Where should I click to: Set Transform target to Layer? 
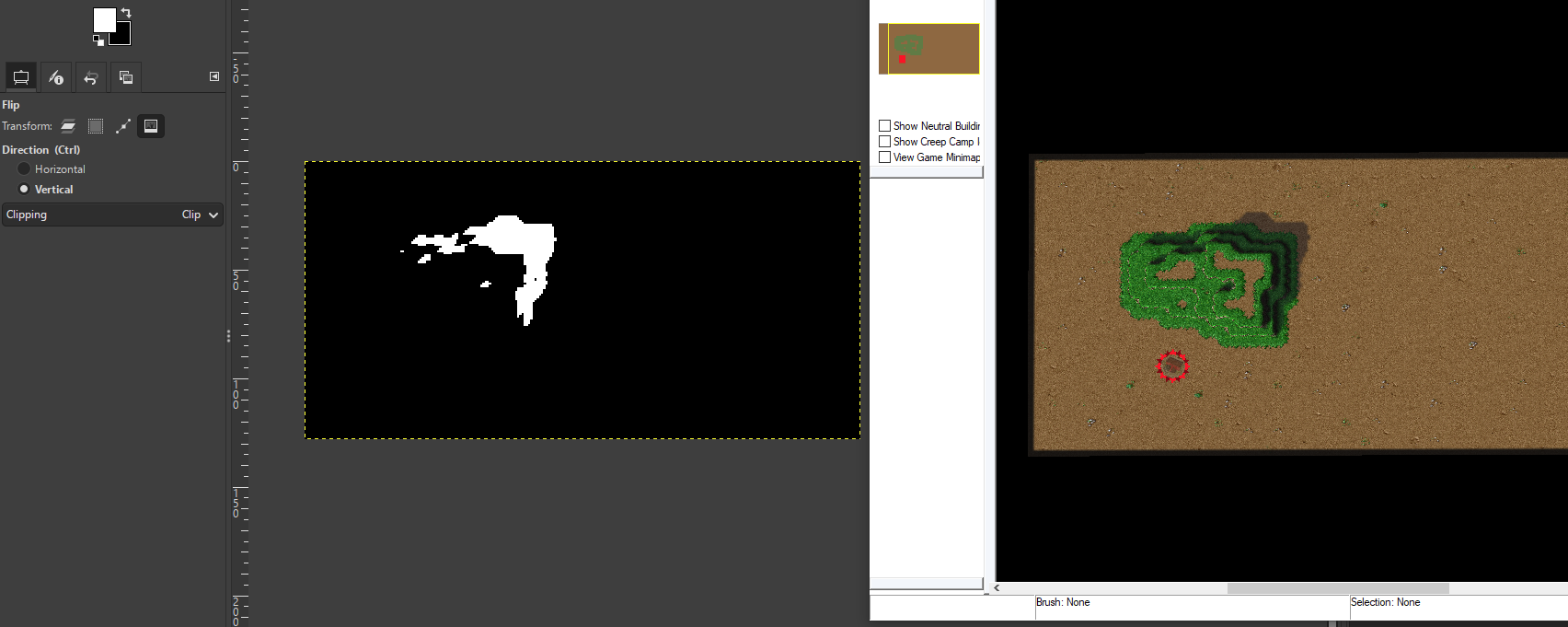point(68,126)
